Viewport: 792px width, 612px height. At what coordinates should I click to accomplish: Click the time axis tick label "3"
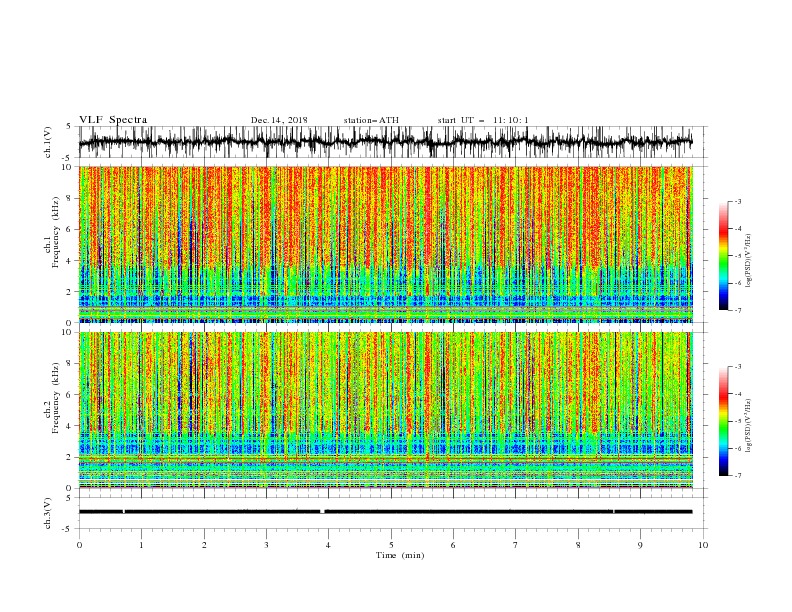[266, 545]
